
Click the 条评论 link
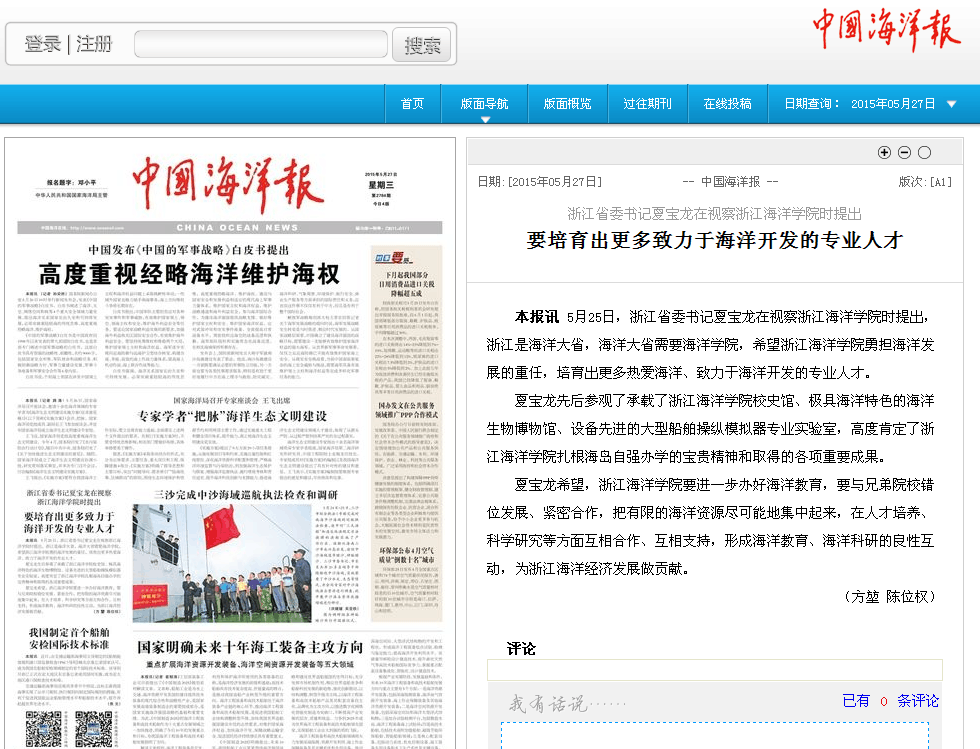[x=918, y=701]
